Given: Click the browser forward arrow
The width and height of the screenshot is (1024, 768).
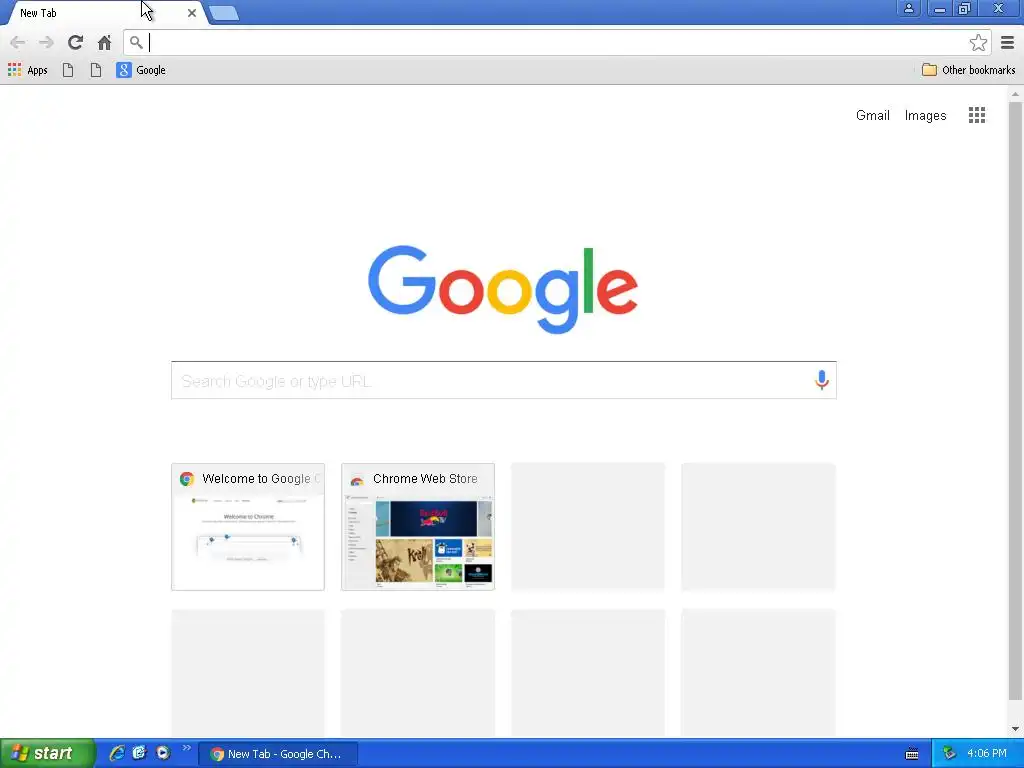Looking at the screenshot, I should (46, 43).
